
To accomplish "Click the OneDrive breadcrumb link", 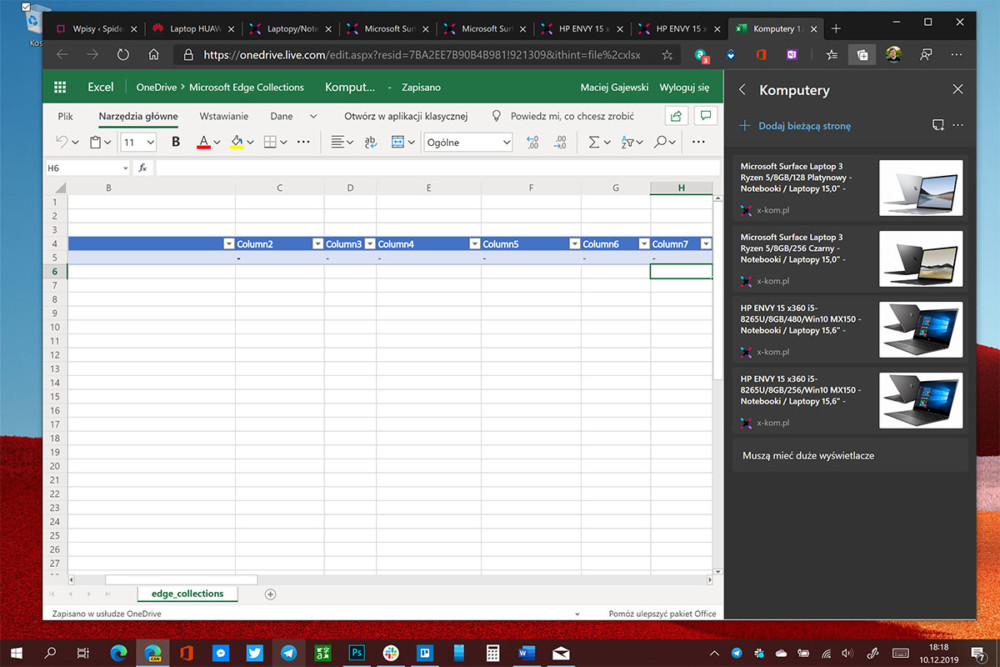I will (156, 87).
